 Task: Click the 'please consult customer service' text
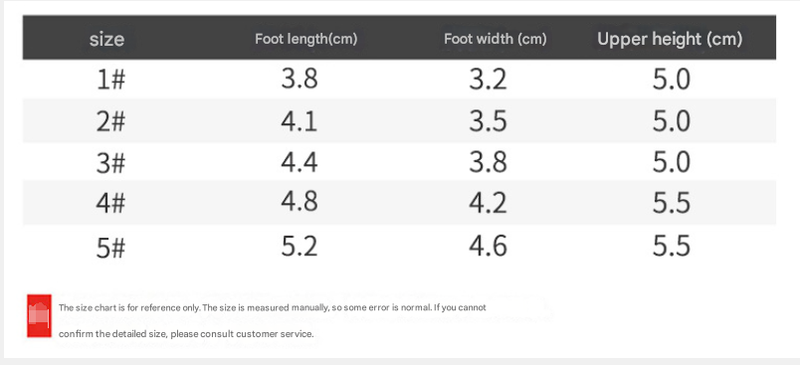click(x=241, y=334)
